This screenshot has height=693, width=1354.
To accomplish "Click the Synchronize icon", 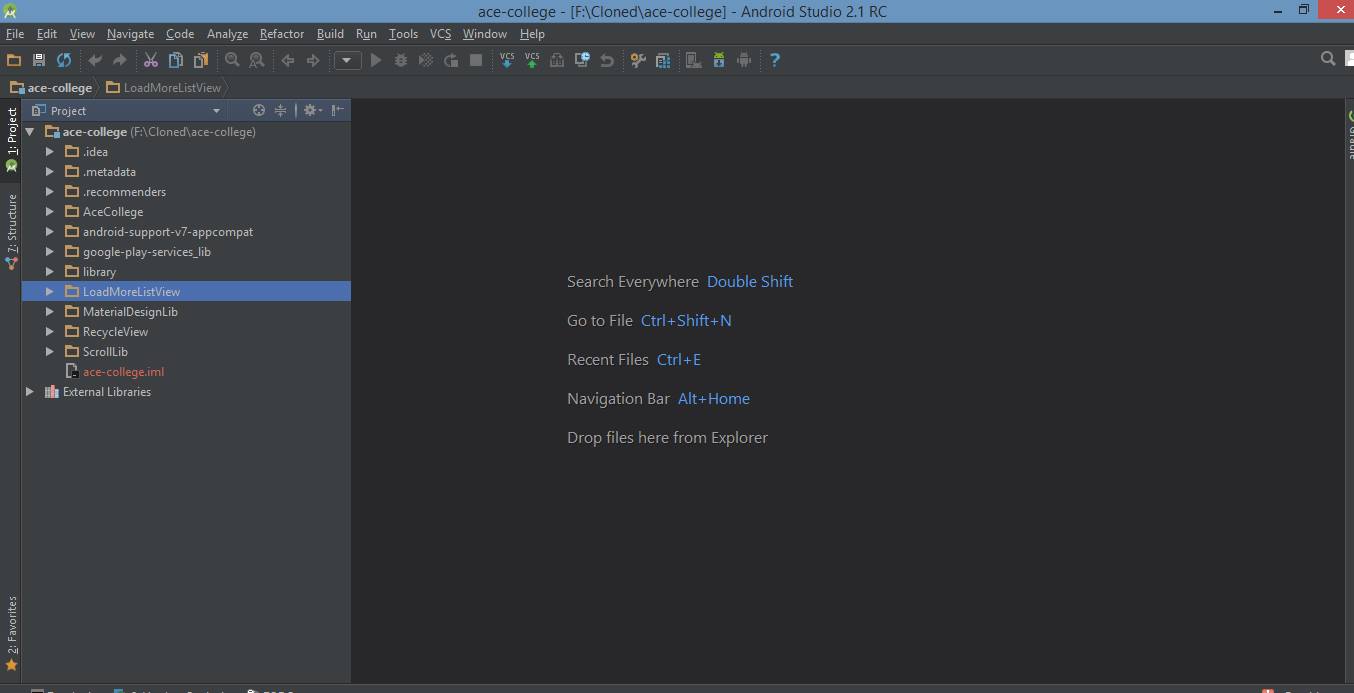I will [x=64, y=60].
